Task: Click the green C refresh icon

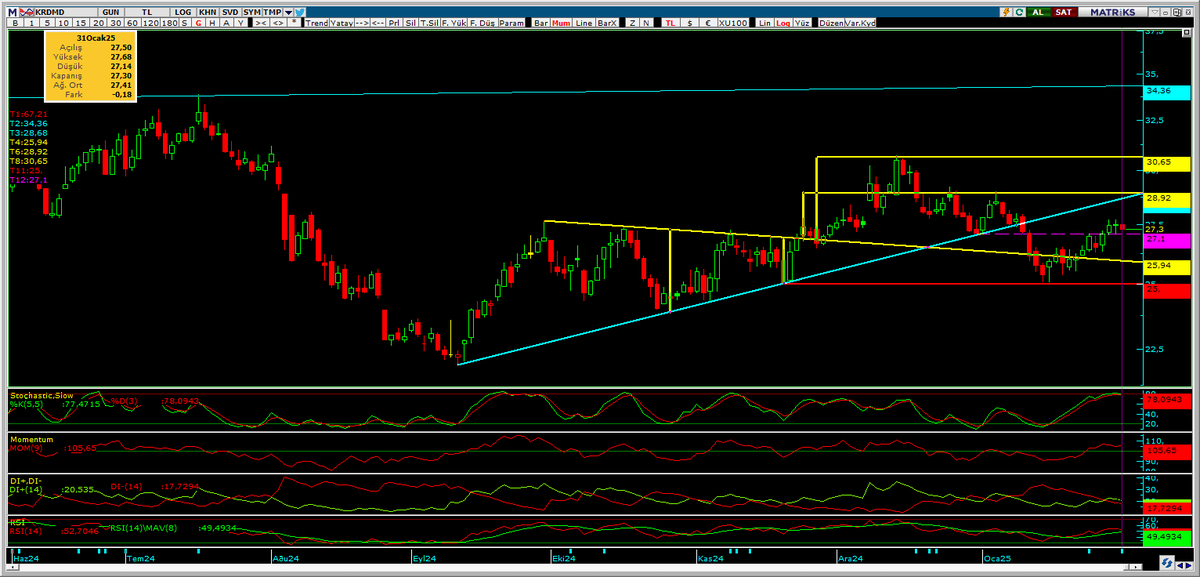Action: (x=1019, y=12)
